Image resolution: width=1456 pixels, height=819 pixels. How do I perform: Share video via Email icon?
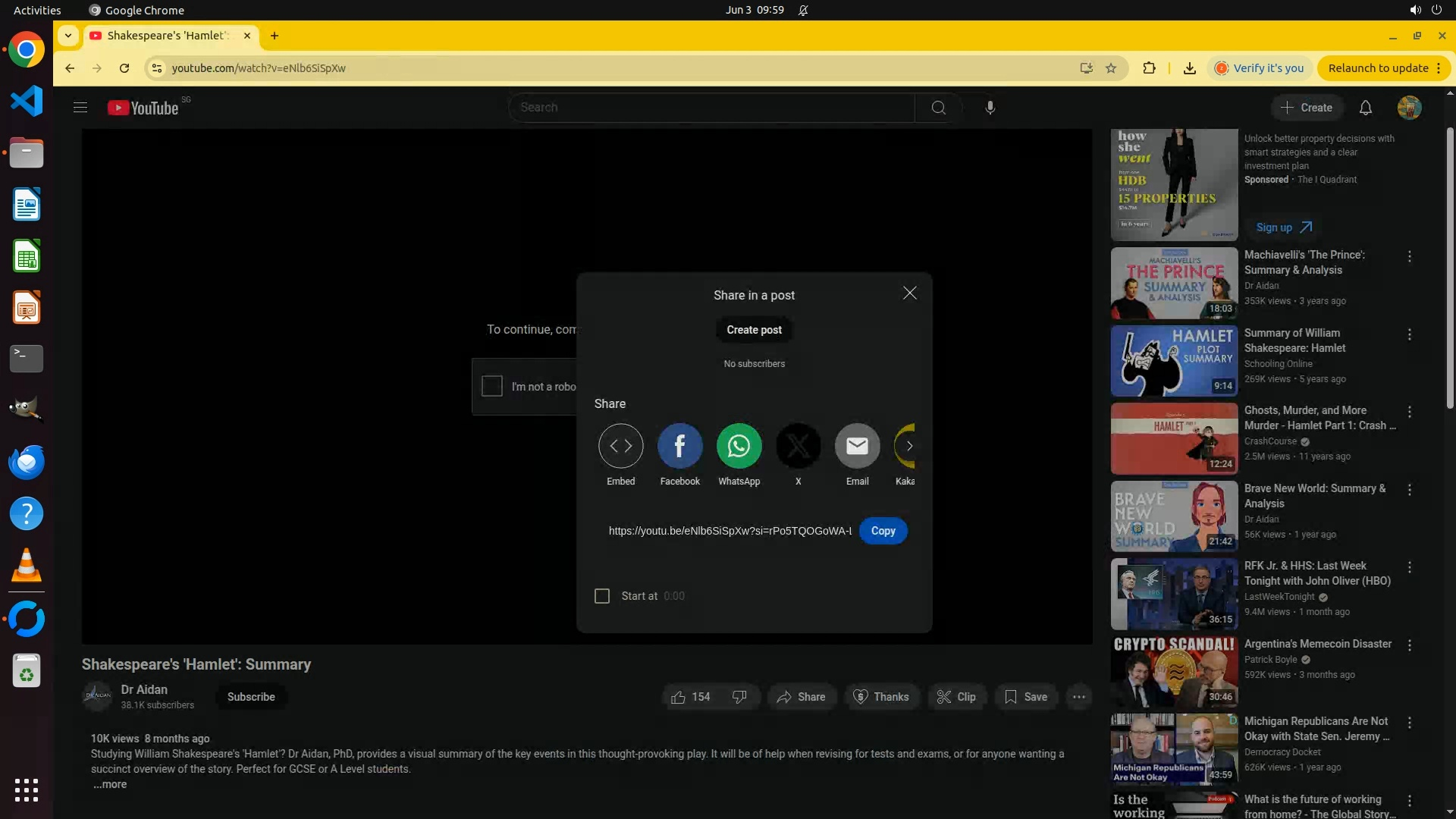point(857,446)
